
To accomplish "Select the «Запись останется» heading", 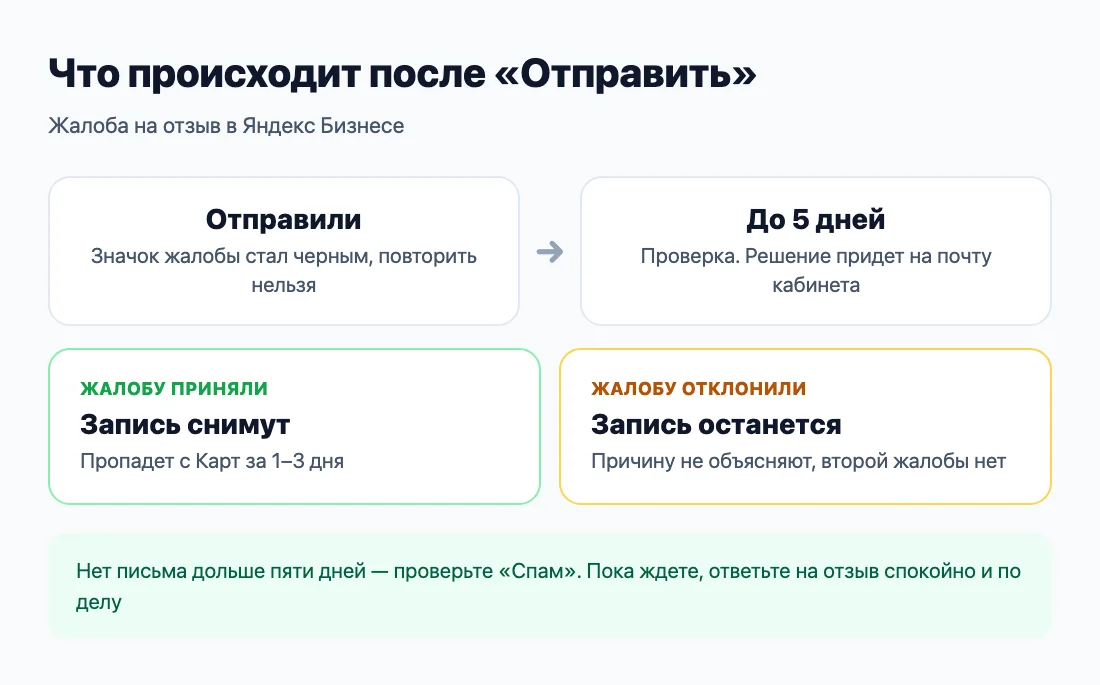I will pos(716,425).
